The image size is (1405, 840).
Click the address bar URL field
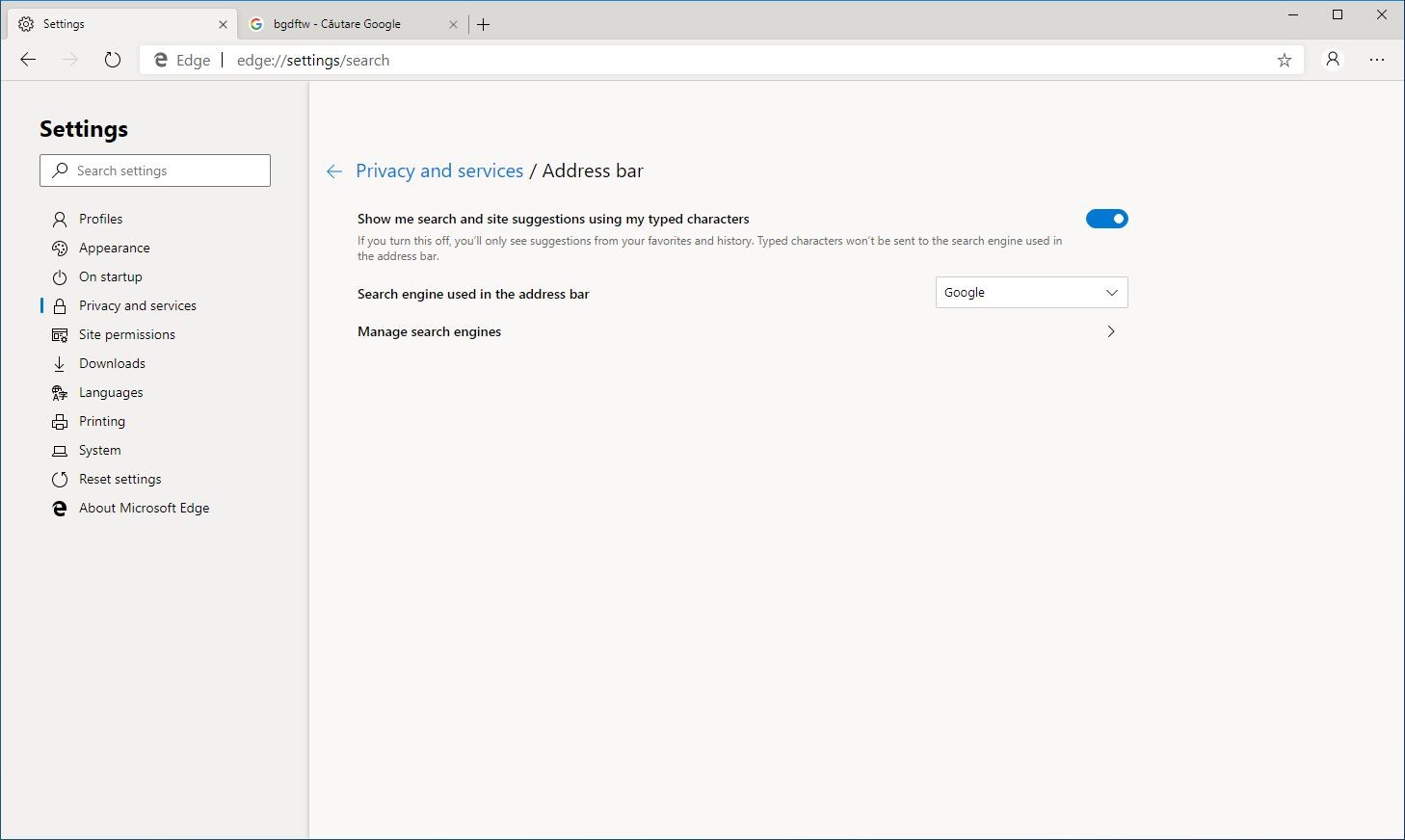click(675, 60)
